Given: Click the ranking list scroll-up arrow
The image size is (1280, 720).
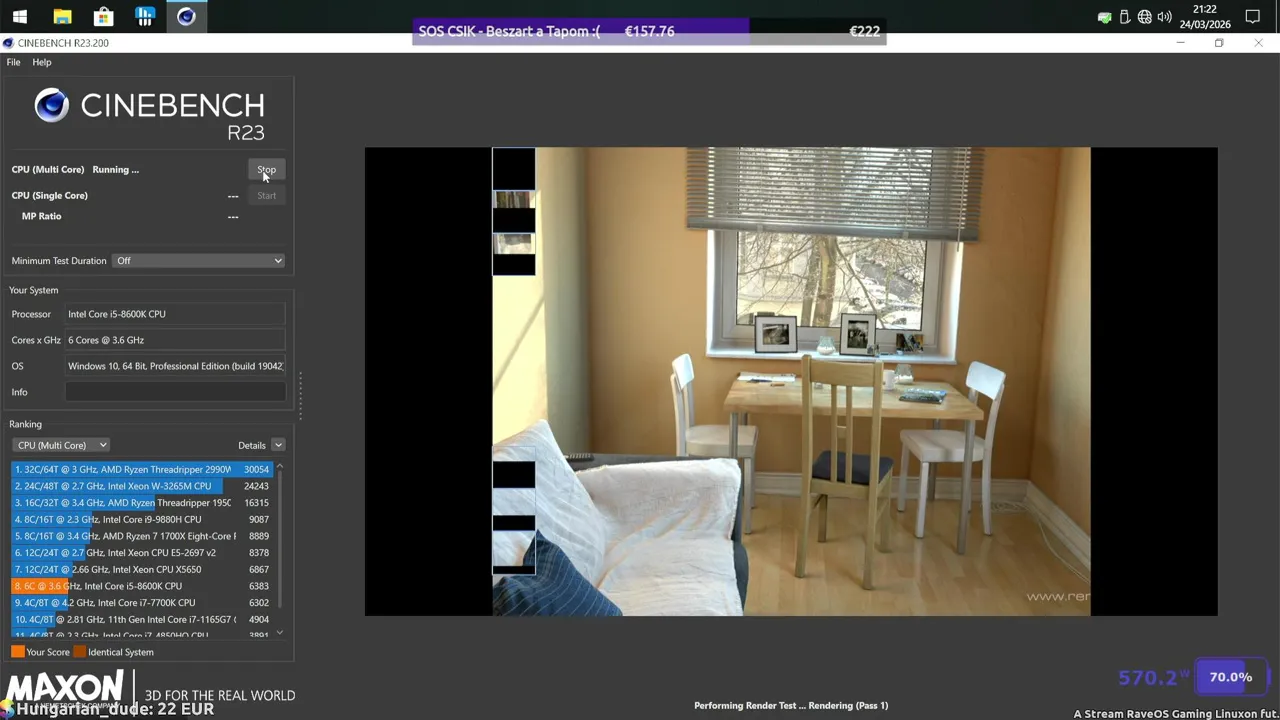Looking at the screenshot, I should pos(279,467).
